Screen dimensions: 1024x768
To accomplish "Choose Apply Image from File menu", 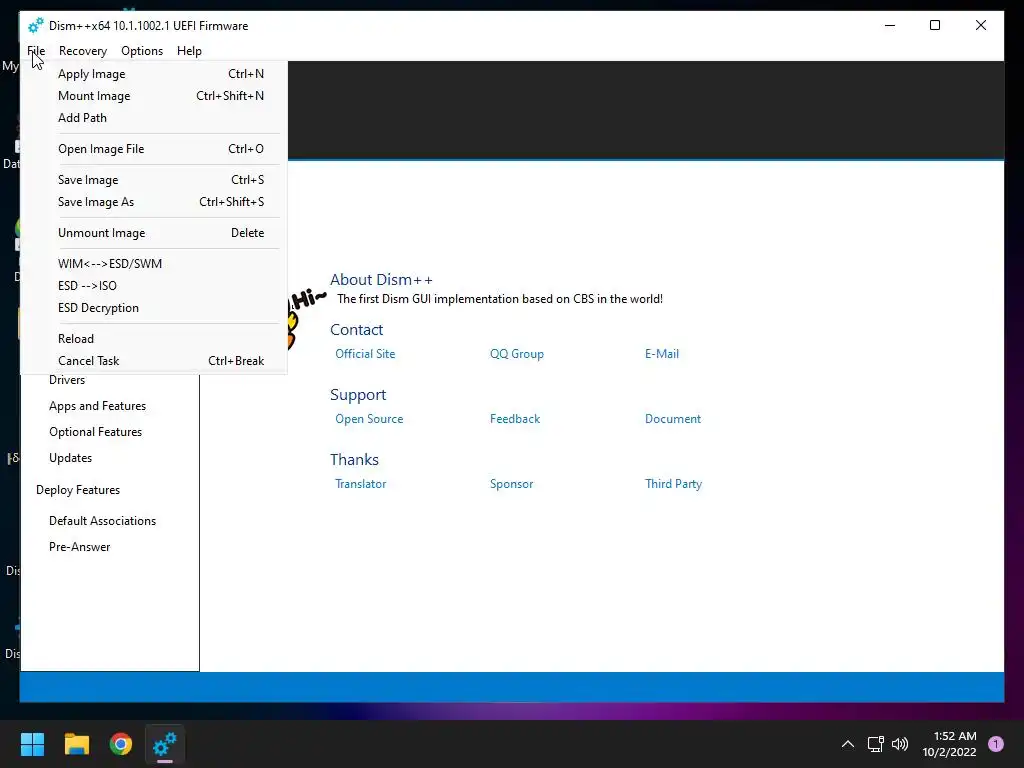I will click(x=154, y=74).
